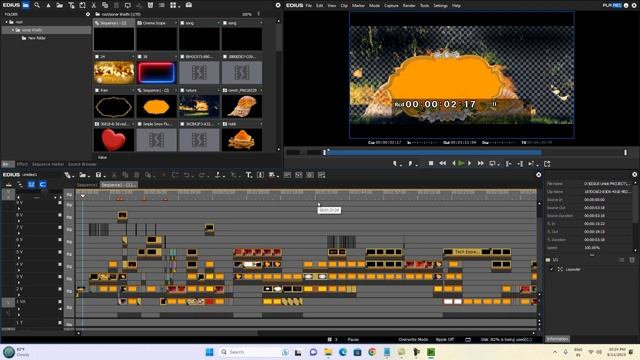Select the first Sequence1 timeline tab
Viewport: 640px width, 360px height.
[87, 185]
